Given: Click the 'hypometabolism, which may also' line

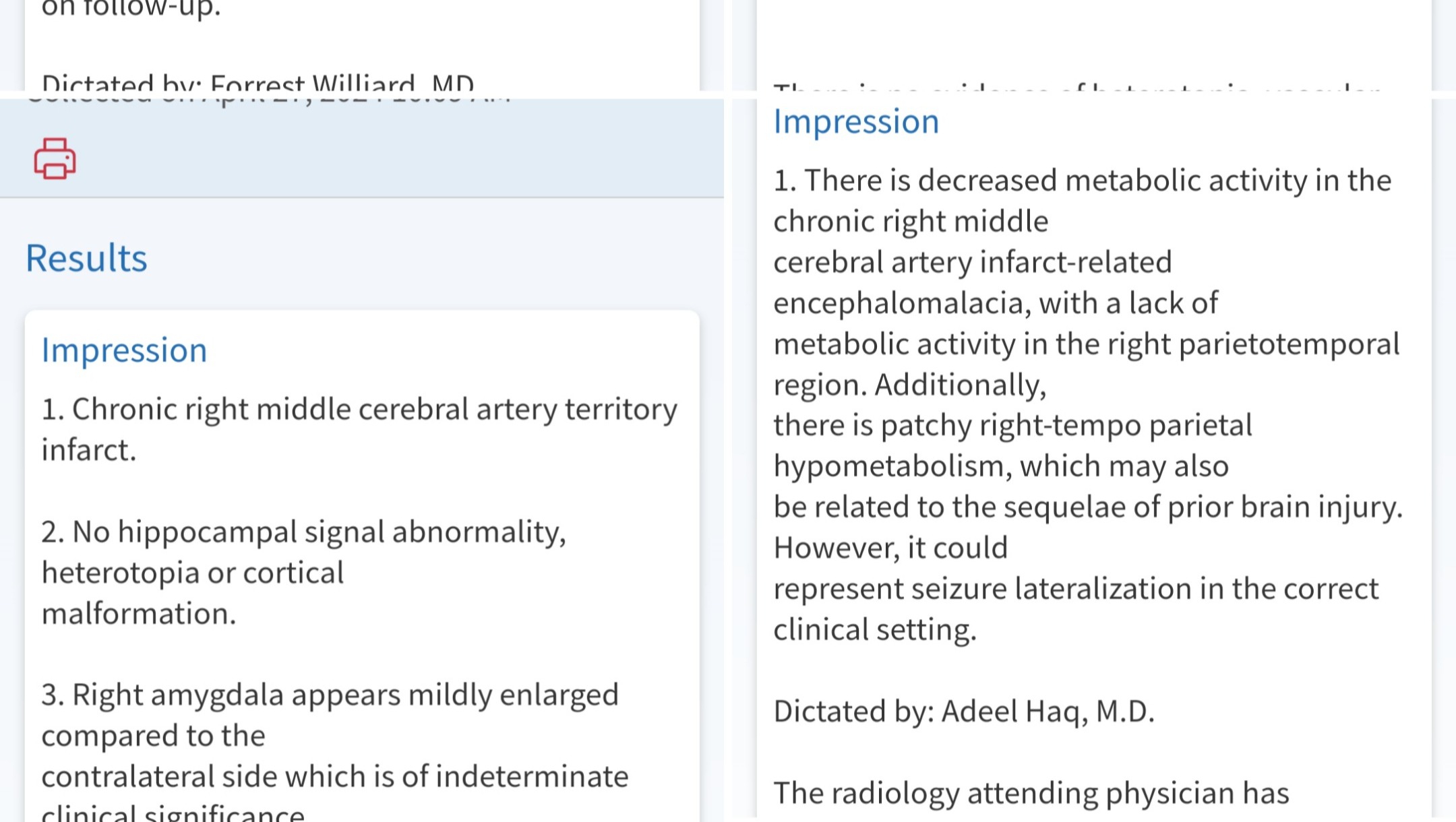Looking at the screenshot, I should 1001,466.
